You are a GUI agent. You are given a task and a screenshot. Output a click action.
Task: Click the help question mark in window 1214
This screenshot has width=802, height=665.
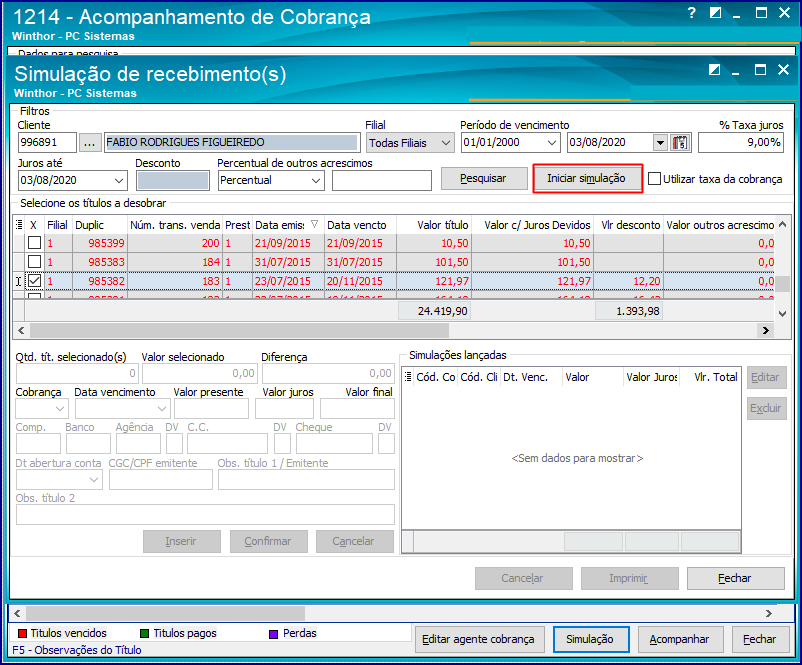click(x=692, y=13)
